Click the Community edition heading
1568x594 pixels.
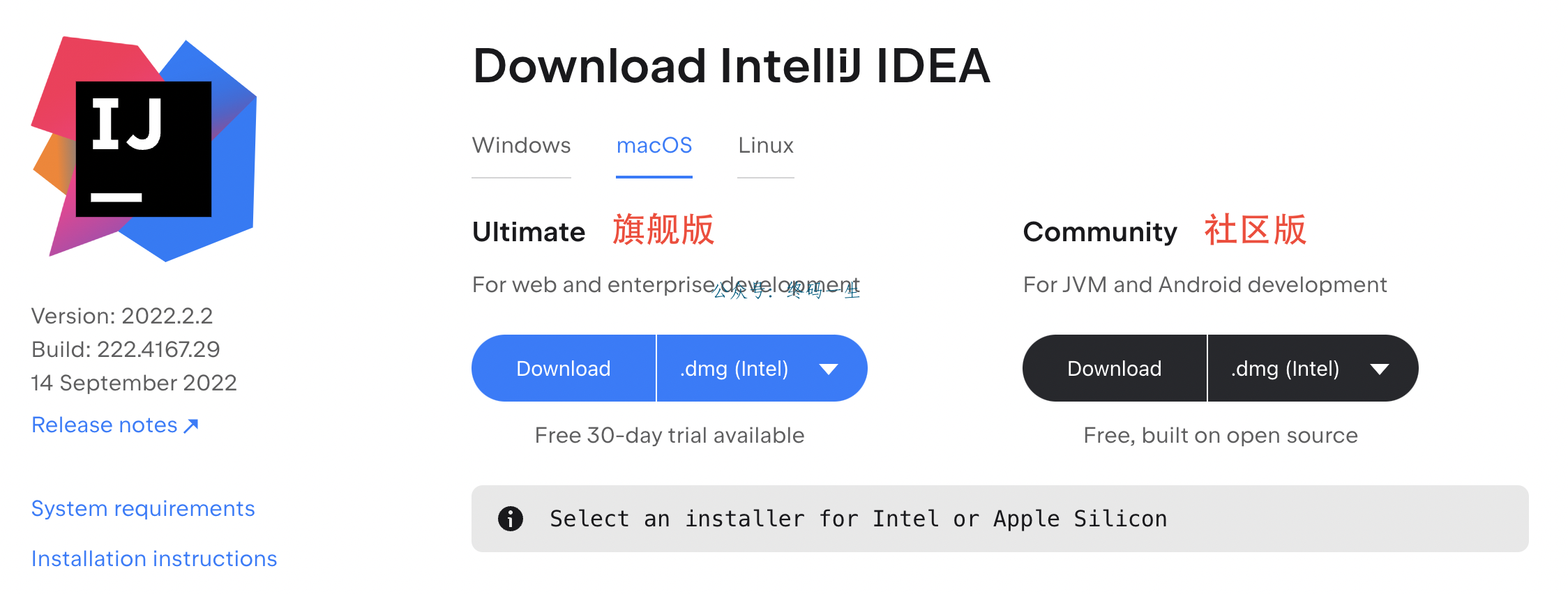(1100, 232)
